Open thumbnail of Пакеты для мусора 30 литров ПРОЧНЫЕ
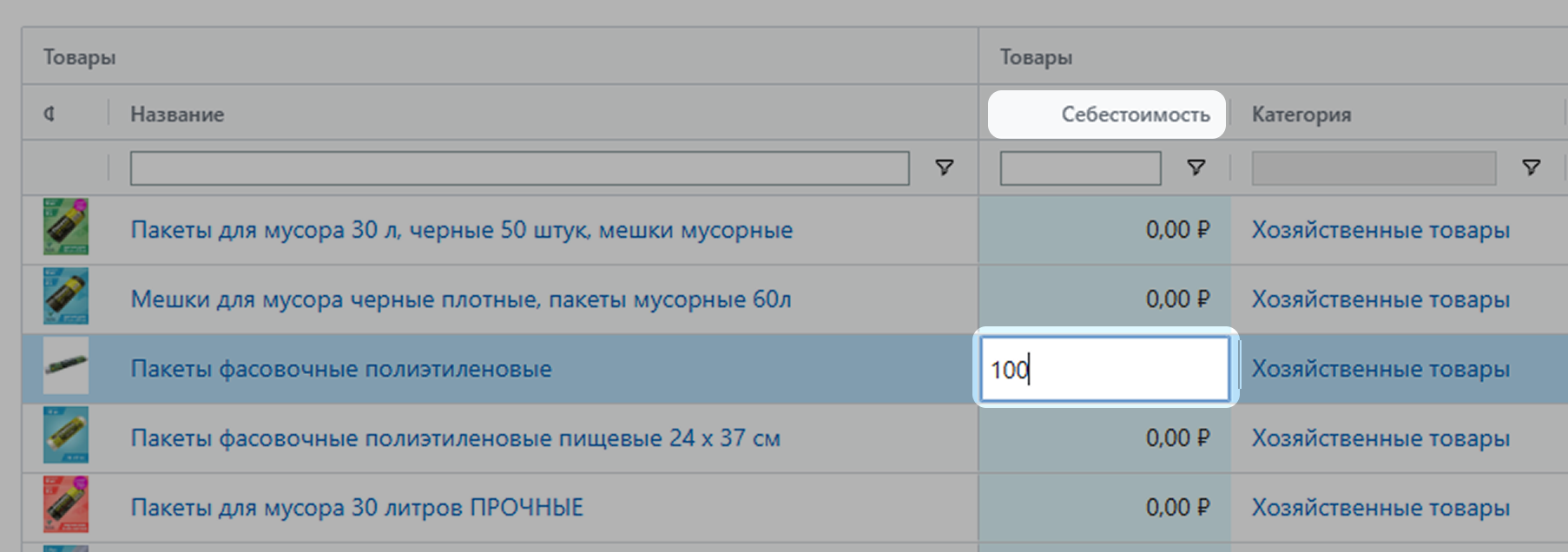 click(x=66, y=505)
